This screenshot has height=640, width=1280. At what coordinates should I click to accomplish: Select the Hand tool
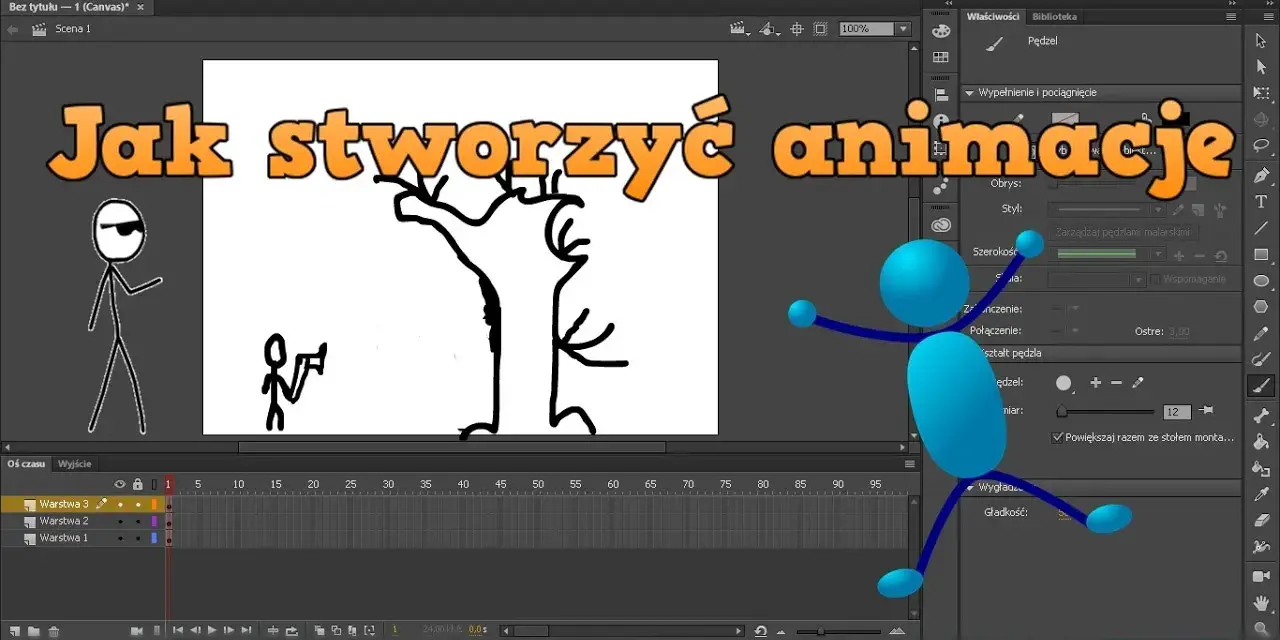(x=1261, y=603)
